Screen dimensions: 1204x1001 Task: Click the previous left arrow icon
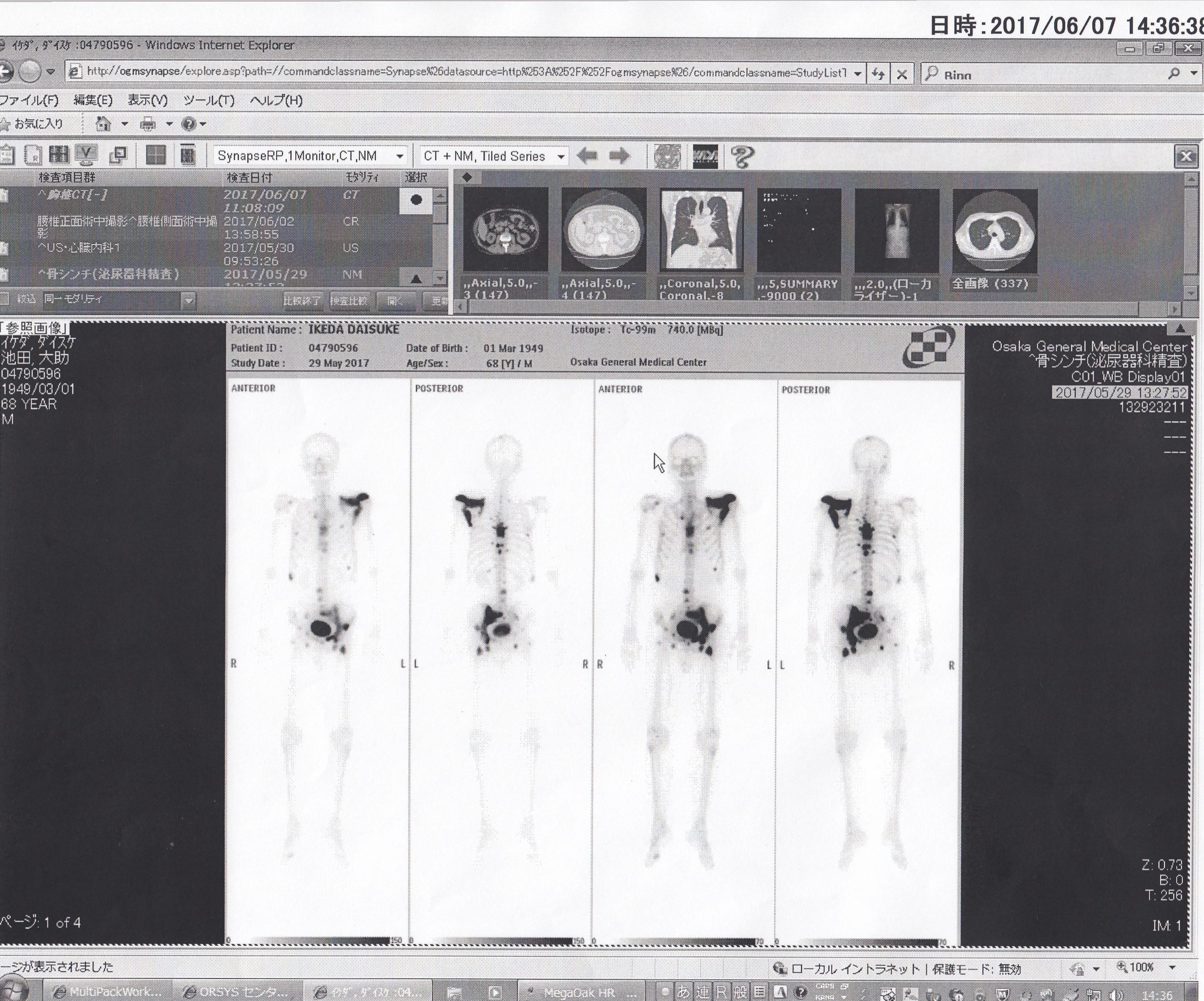point(588,156)
